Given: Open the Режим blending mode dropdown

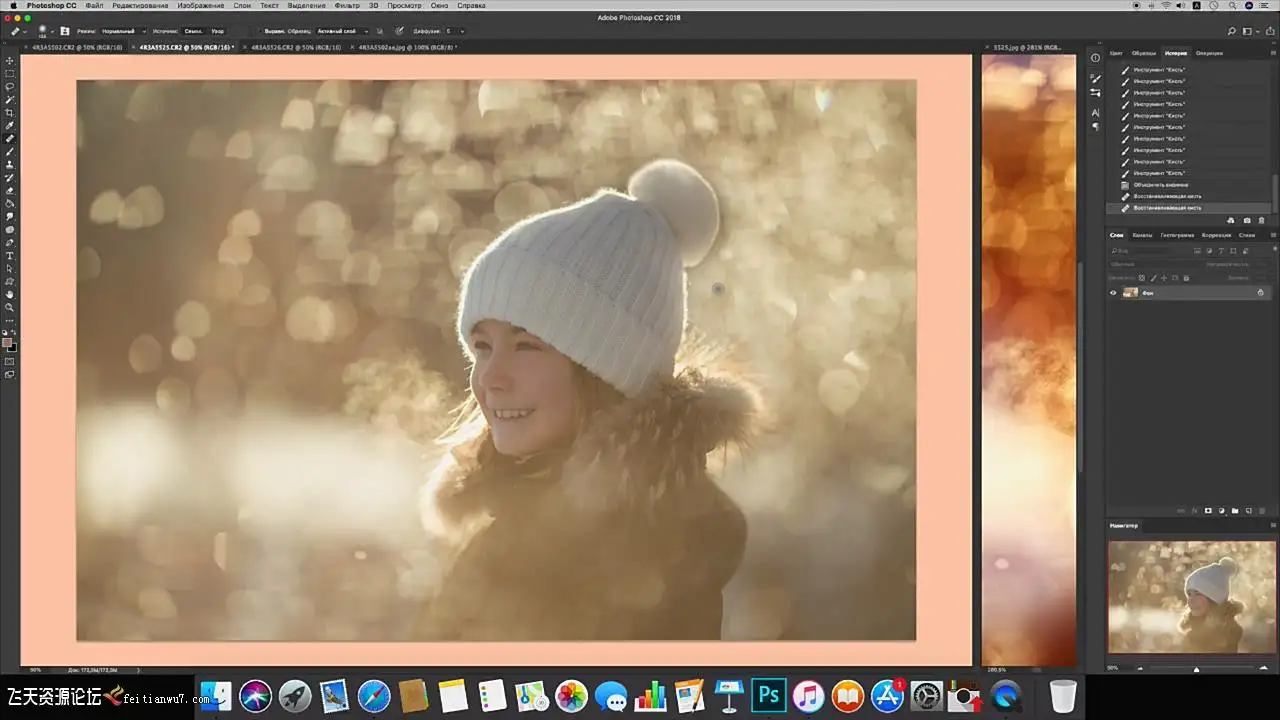Looking at the screenshot, I should pos(124,31).
